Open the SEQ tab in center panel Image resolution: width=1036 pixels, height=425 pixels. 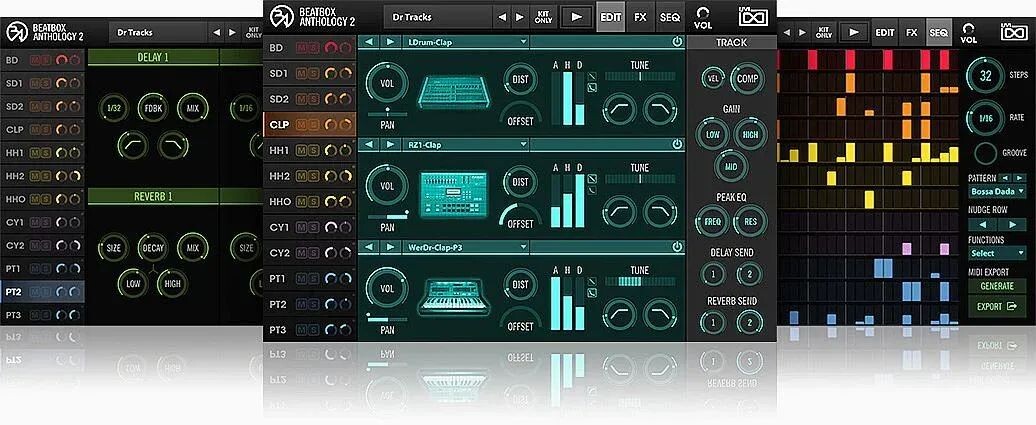669,17
